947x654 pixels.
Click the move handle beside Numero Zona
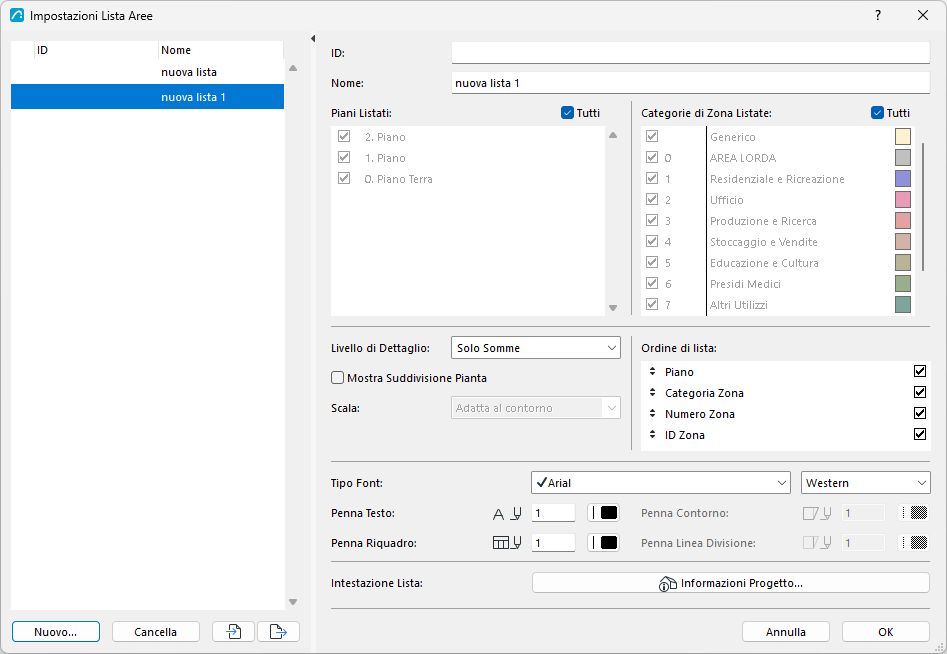tap(652, 414)
